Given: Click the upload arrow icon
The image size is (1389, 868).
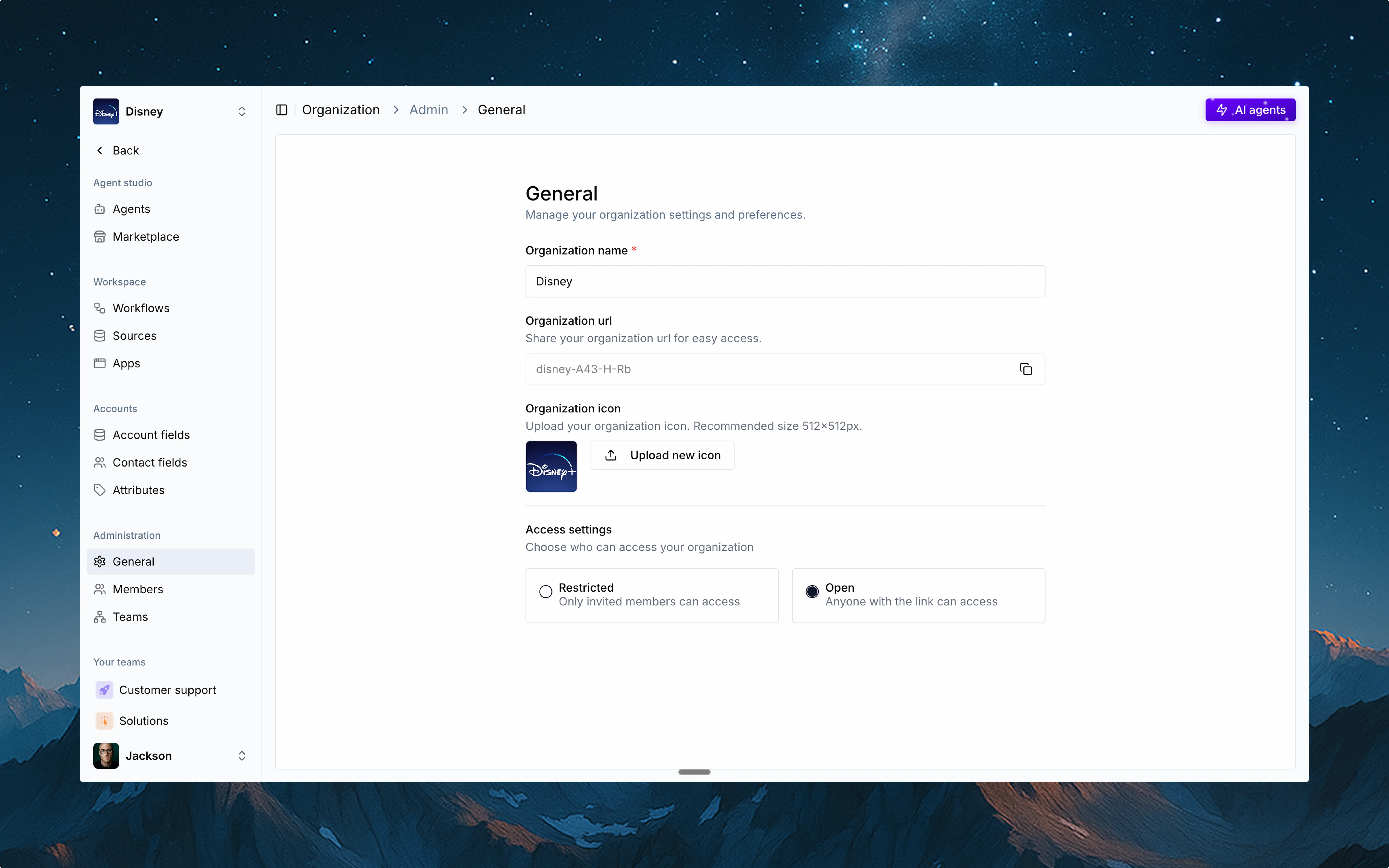Looking at the screenshot, I should (611, 455).
